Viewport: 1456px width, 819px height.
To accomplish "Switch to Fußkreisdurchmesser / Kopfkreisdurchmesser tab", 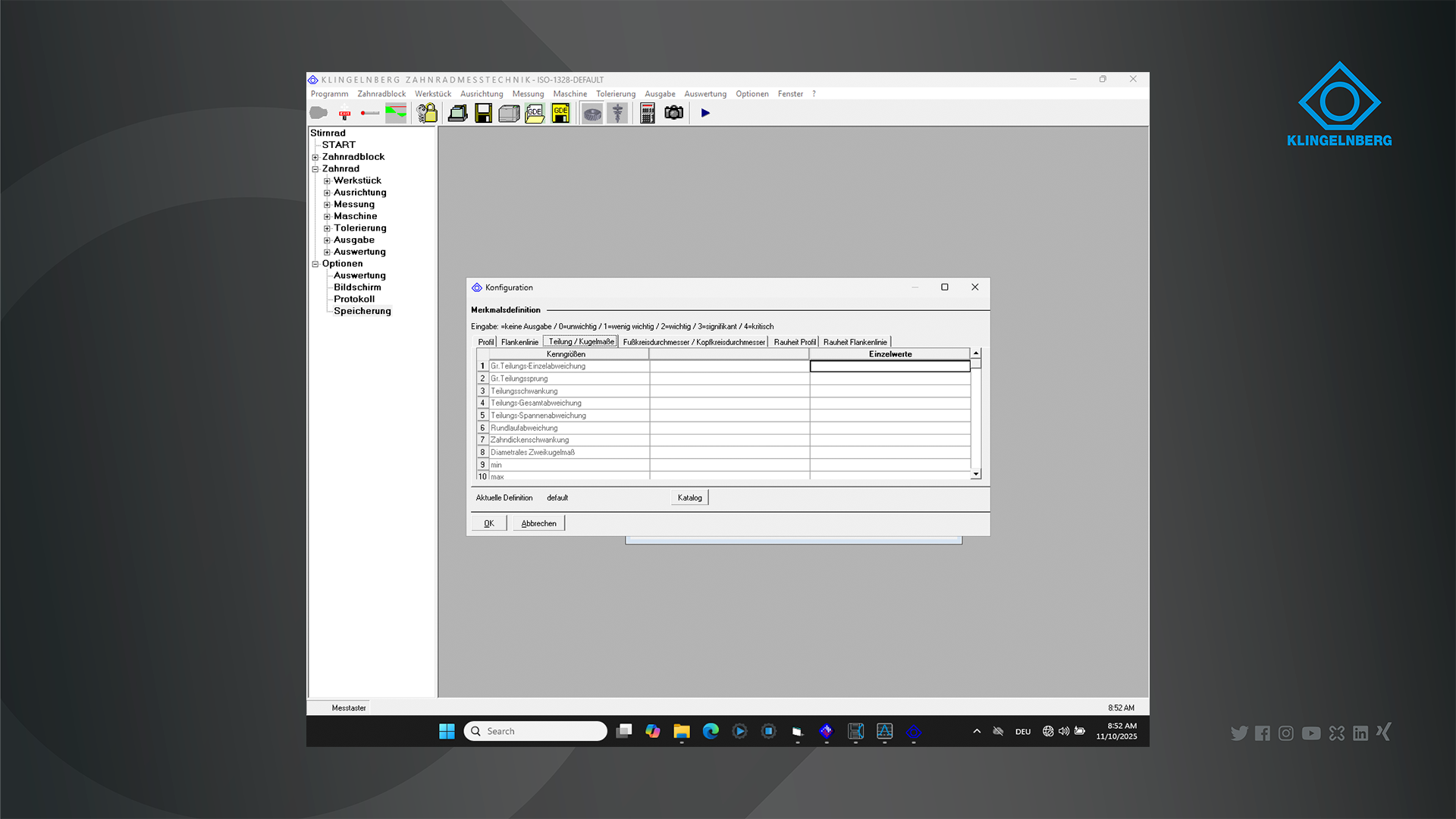I will [x=694, y=342].
